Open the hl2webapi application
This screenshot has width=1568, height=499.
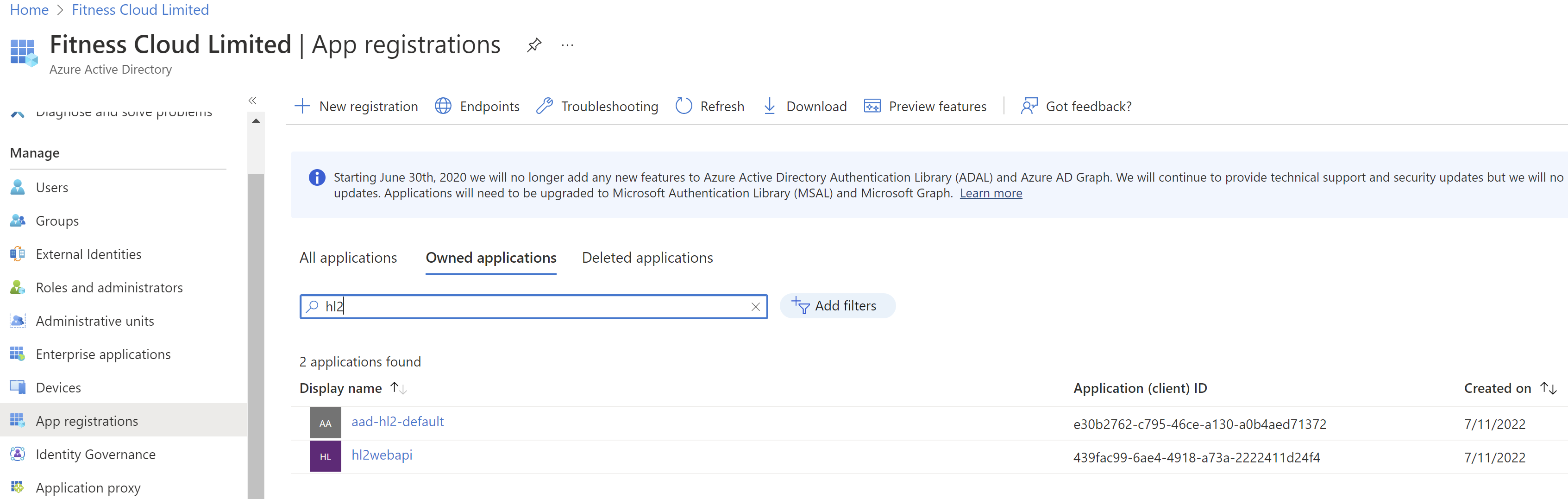pos(382,455)
